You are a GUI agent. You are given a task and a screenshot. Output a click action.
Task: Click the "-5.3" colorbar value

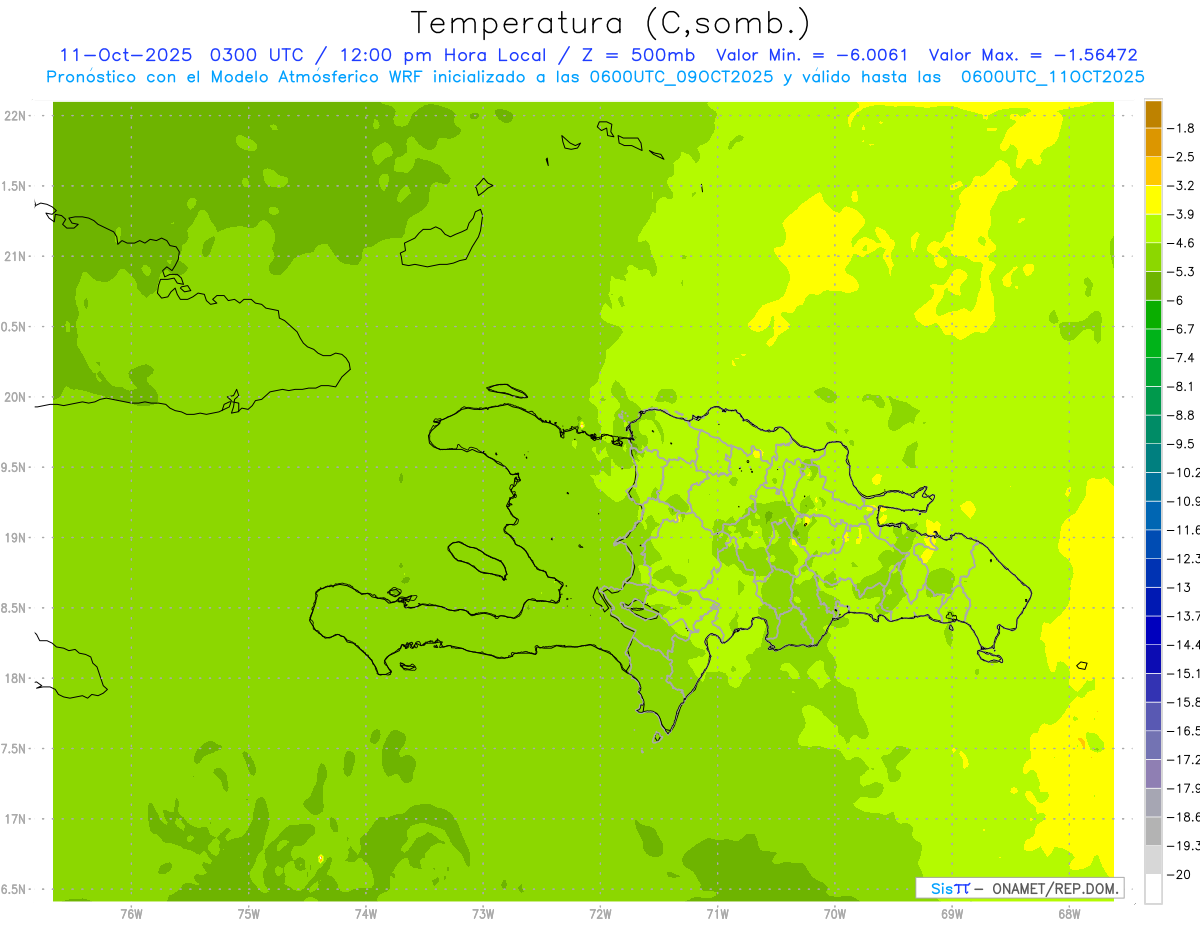pyautogui.click(x=1180, y=271)
